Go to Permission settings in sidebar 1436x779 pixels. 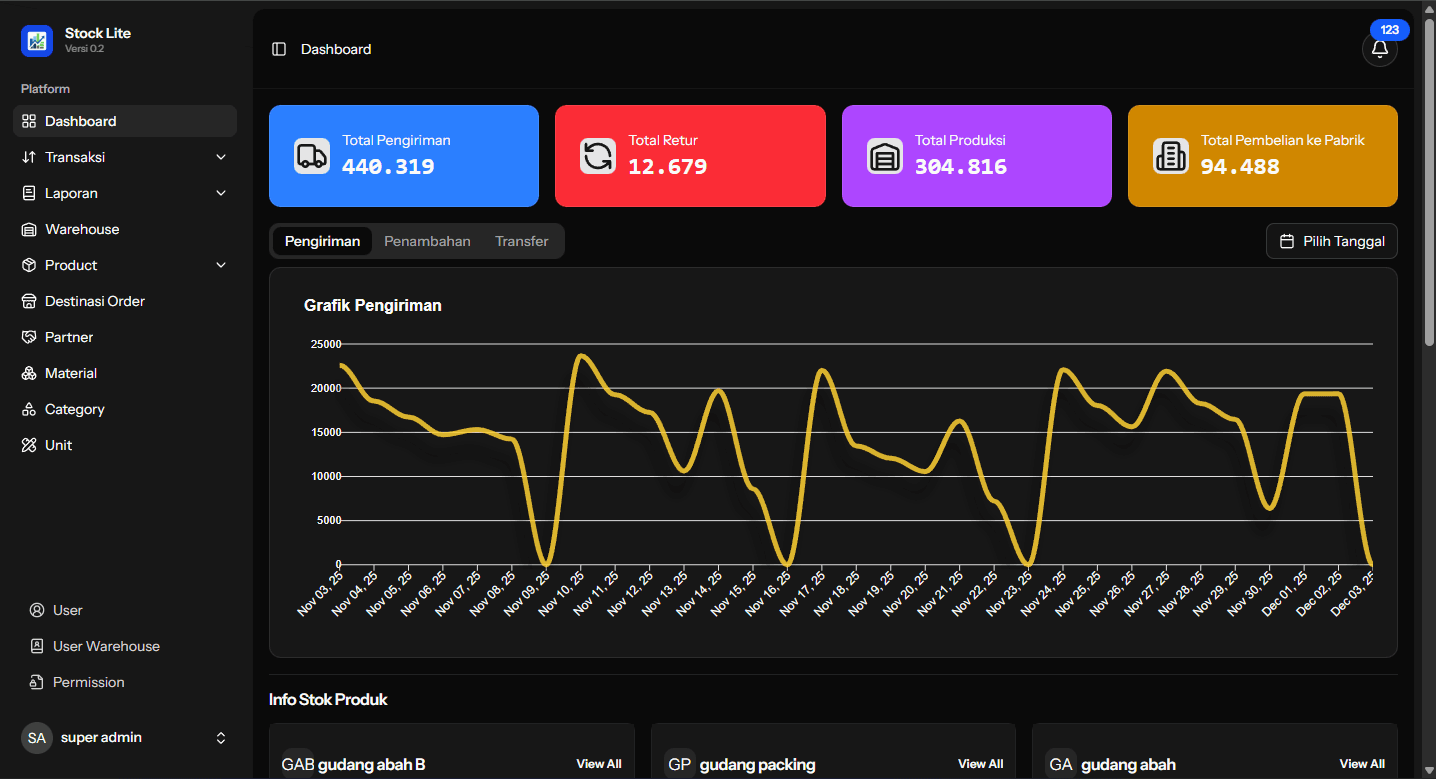88,682
